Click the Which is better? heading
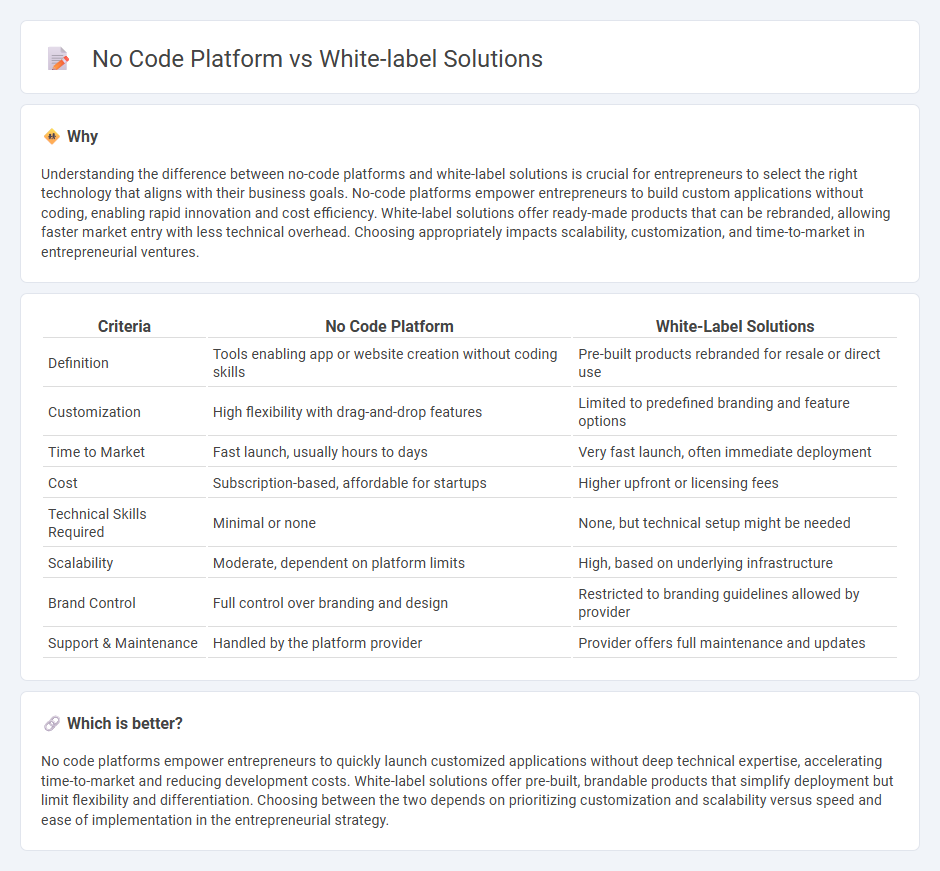The width and height of the screenshot is (940, 871). [x=125, y=724]
